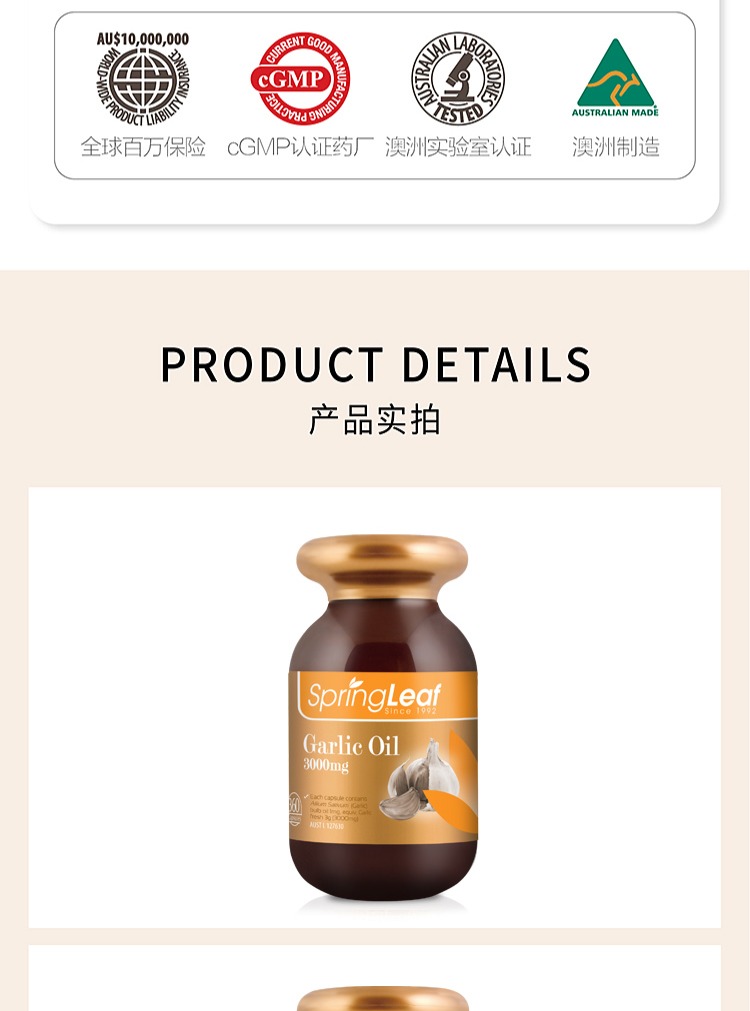The height and width of the screenshot is (1011, 750).
Task: Select the 全球百万保险 caption
Action: point(143,147)
